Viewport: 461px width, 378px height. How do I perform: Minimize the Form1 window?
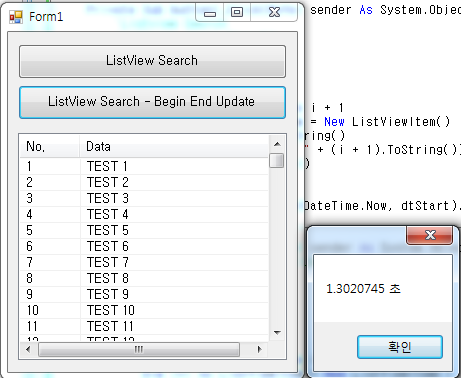tap(210, 13)
